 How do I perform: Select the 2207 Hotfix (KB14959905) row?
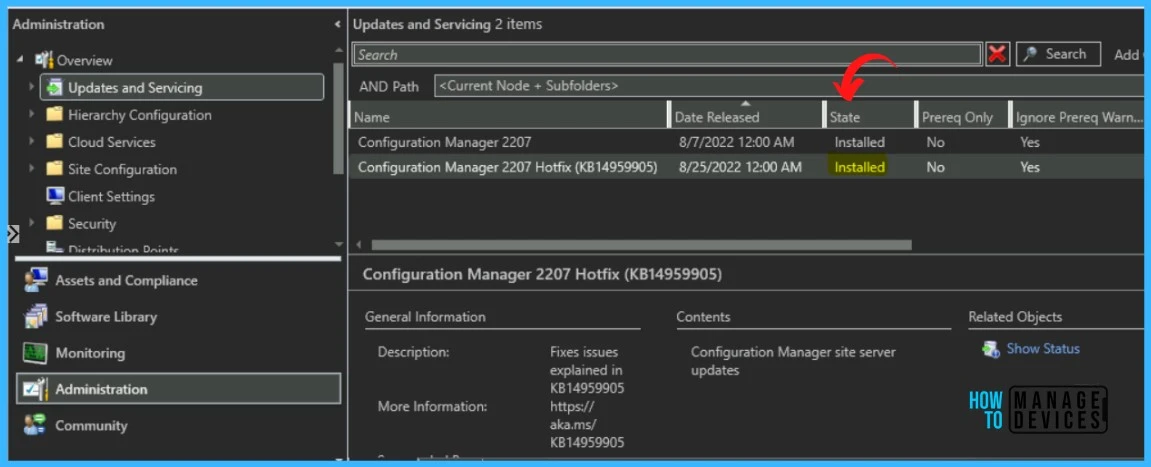click(x=749, y=167)
